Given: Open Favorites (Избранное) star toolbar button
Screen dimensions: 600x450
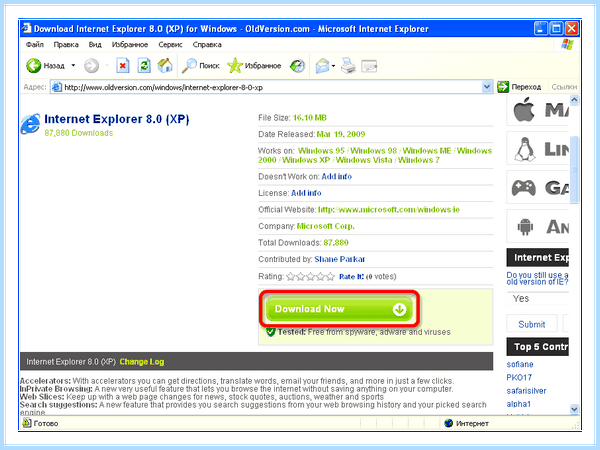Looking at the screenshot, I should 254,66.
